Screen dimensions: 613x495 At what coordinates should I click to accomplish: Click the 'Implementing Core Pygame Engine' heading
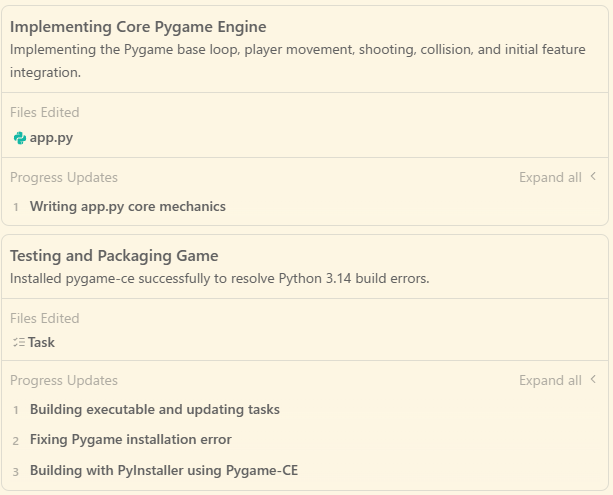tap(138, 27)
